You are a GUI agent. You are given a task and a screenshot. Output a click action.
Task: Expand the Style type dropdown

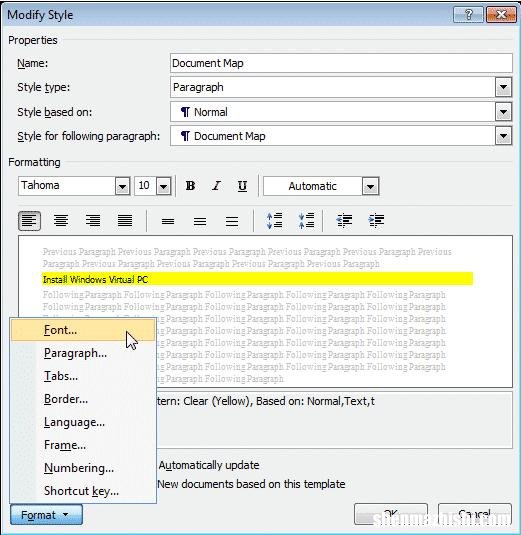(x=503, y=87)
